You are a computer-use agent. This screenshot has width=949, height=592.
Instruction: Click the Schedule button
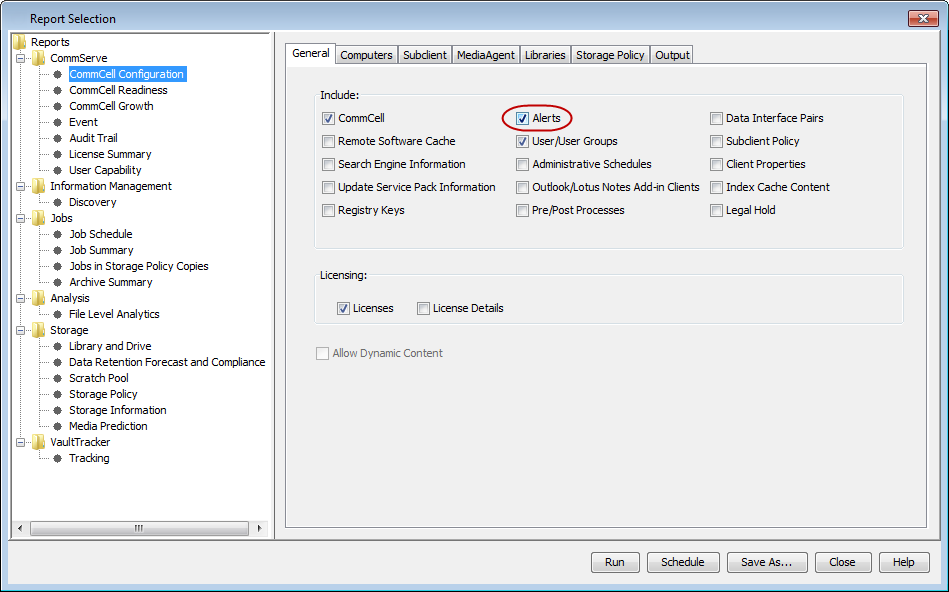[x=683, y=562]
